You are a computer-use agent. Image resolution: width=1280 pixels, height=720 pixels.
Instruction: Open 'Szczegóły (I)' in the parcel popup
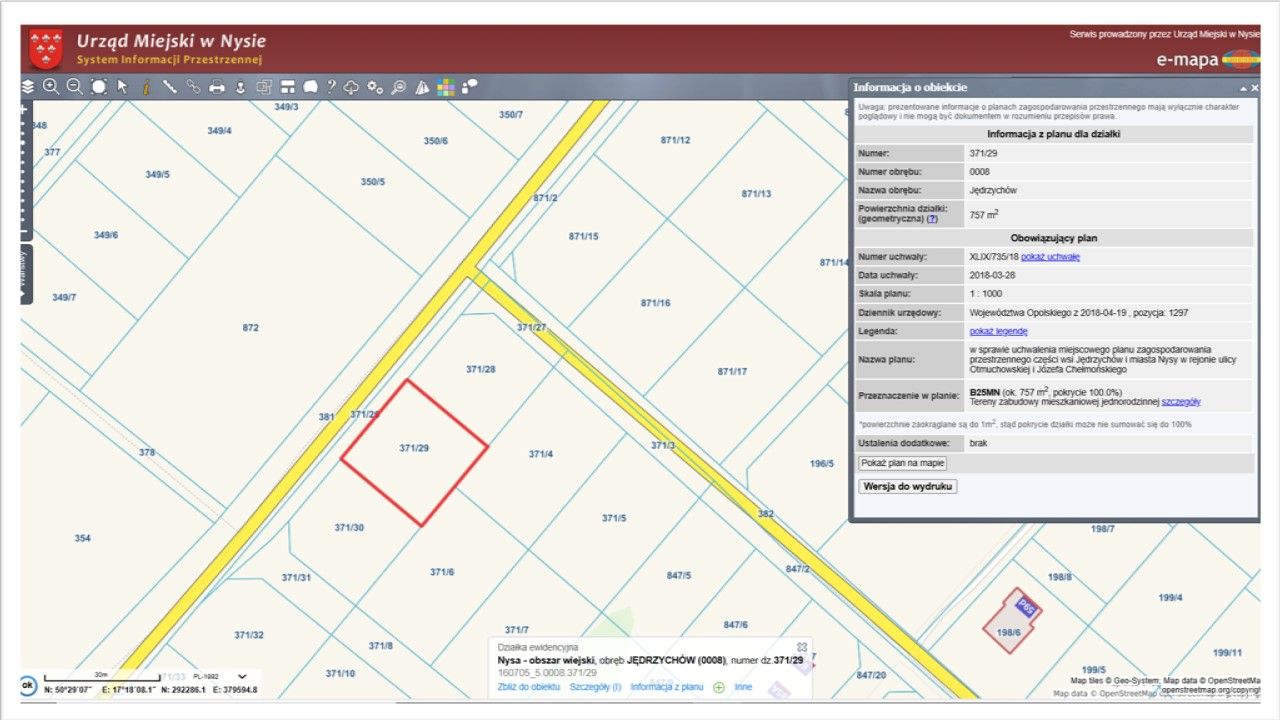[595, 687]
